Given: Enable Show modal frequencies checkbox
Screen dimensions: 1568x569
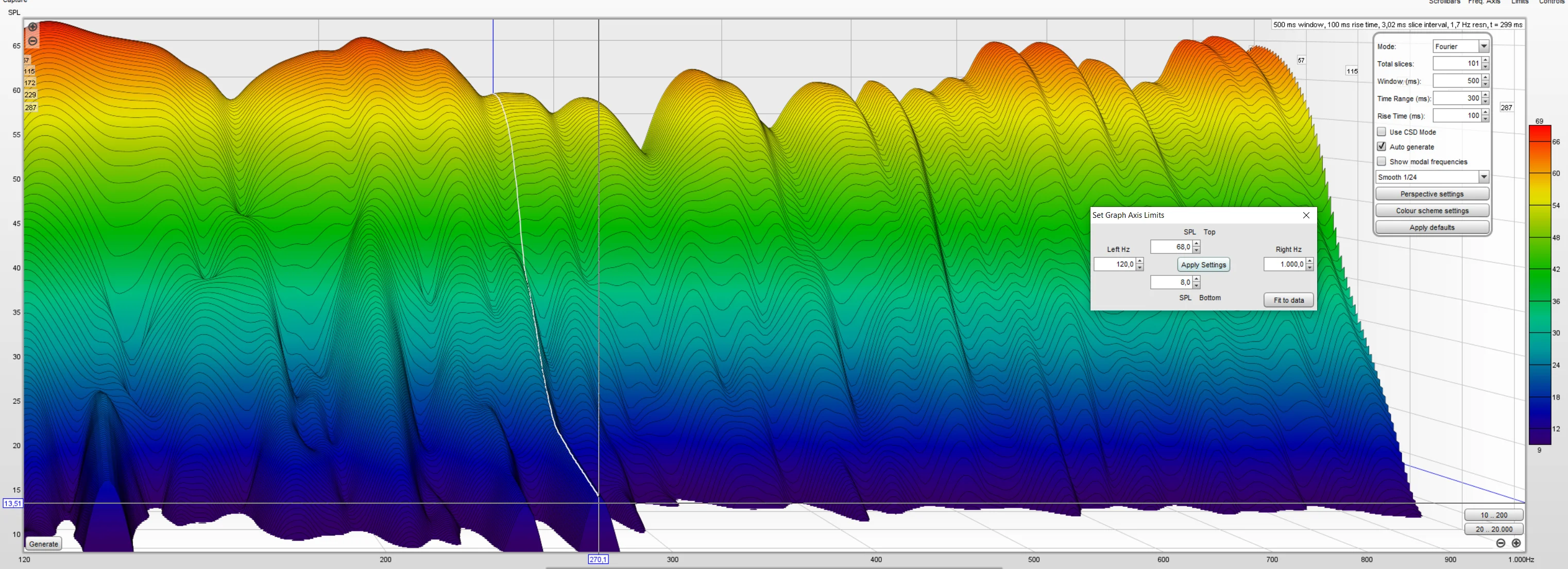Looking at the screenshot, I should pos(1382,161).
